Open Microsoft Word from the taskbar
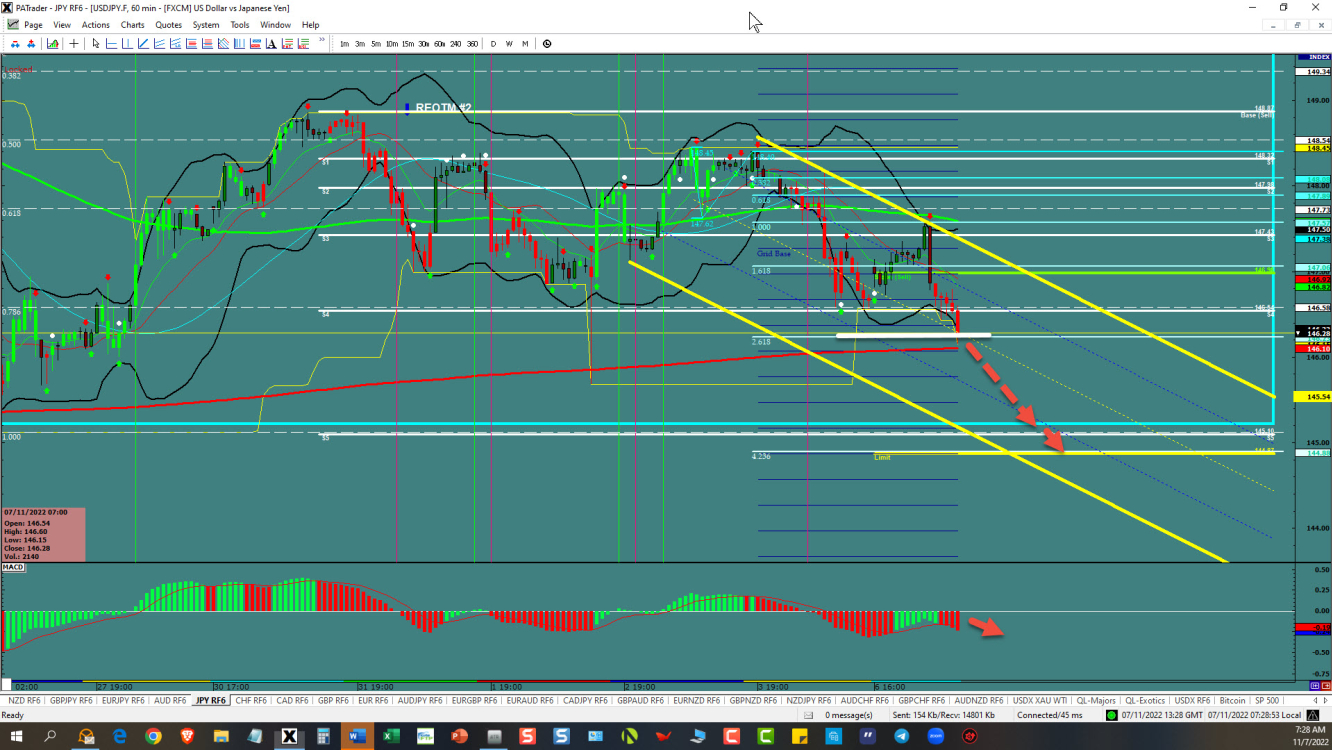Screen dimensions: 1332x750 pyautogui.click(x=357, y=737)
